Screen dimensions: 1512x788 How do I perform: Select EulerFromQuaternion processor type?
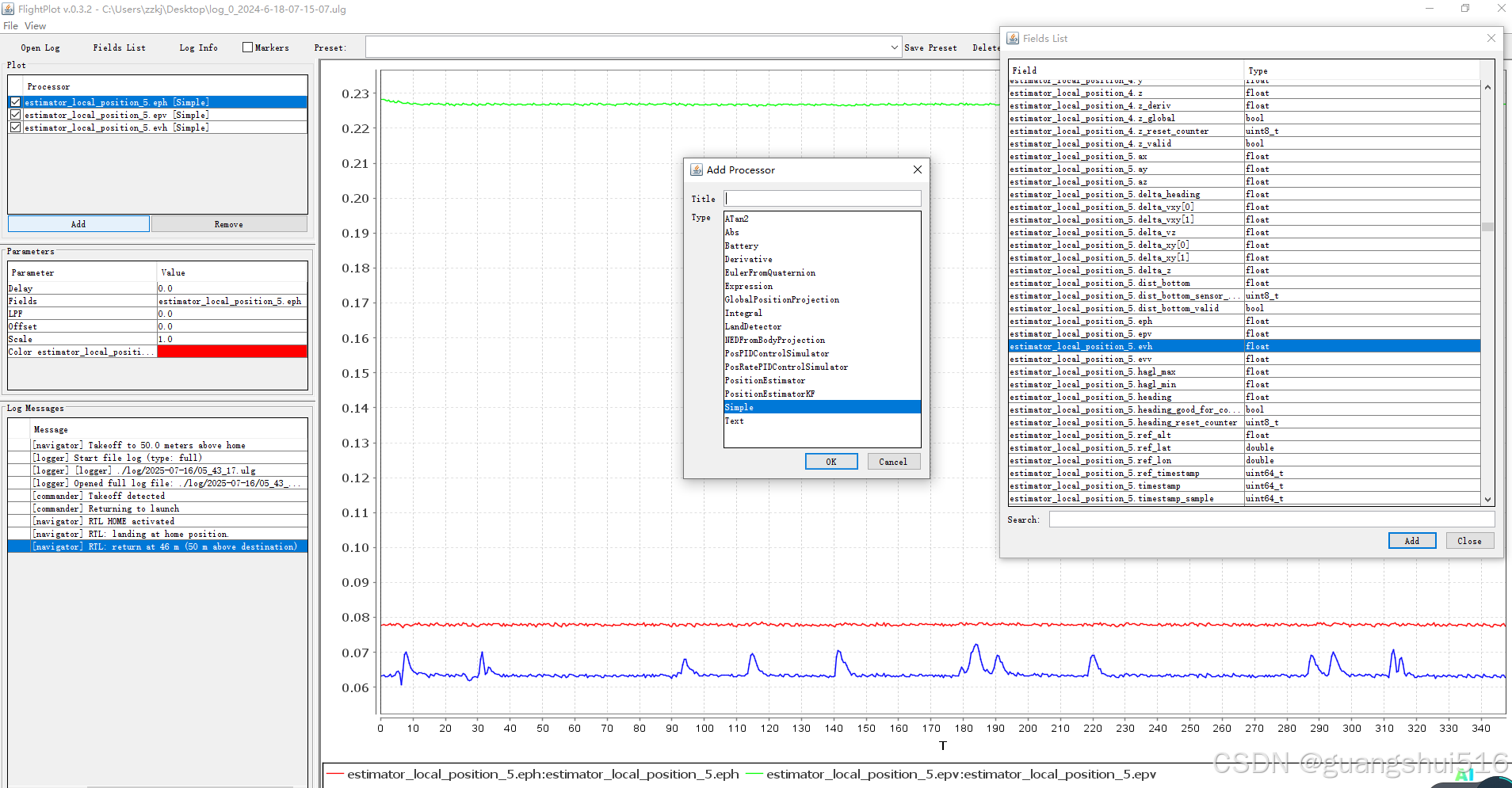tap(822, 272)
